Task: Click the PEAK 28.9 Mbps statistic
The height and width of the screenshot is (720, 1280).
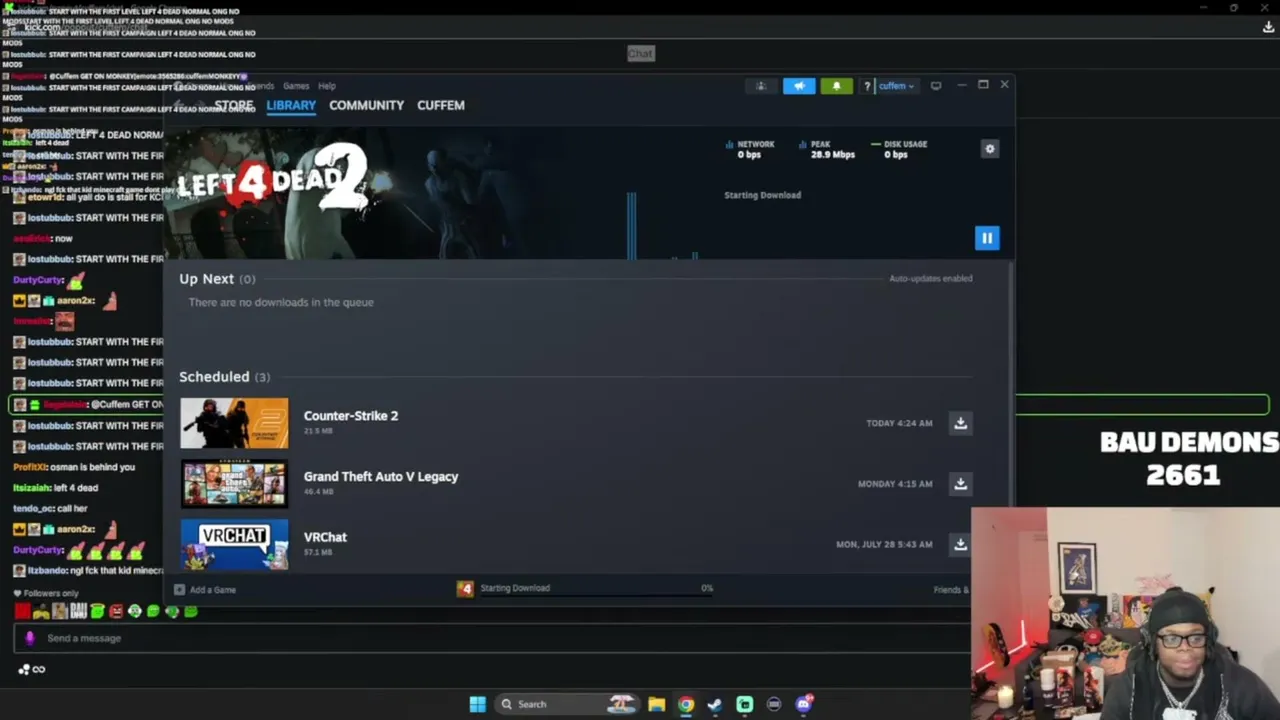Action: (827, 149)
